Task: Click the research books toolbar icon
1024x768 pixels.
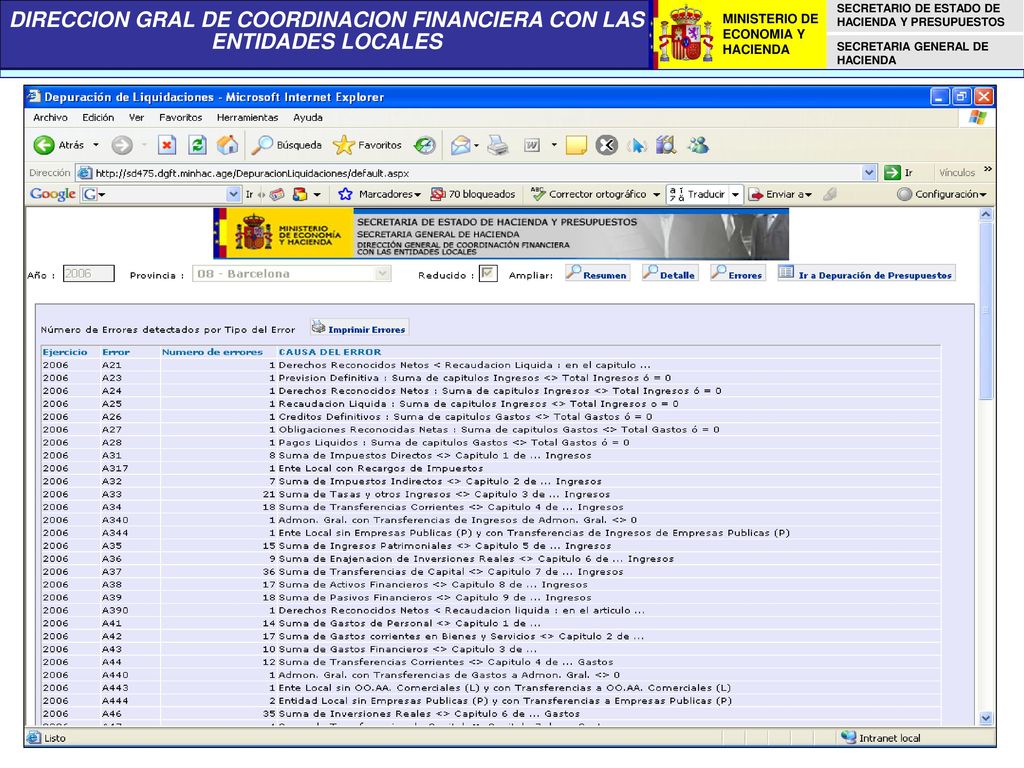Action: click(x=666, y=145)
